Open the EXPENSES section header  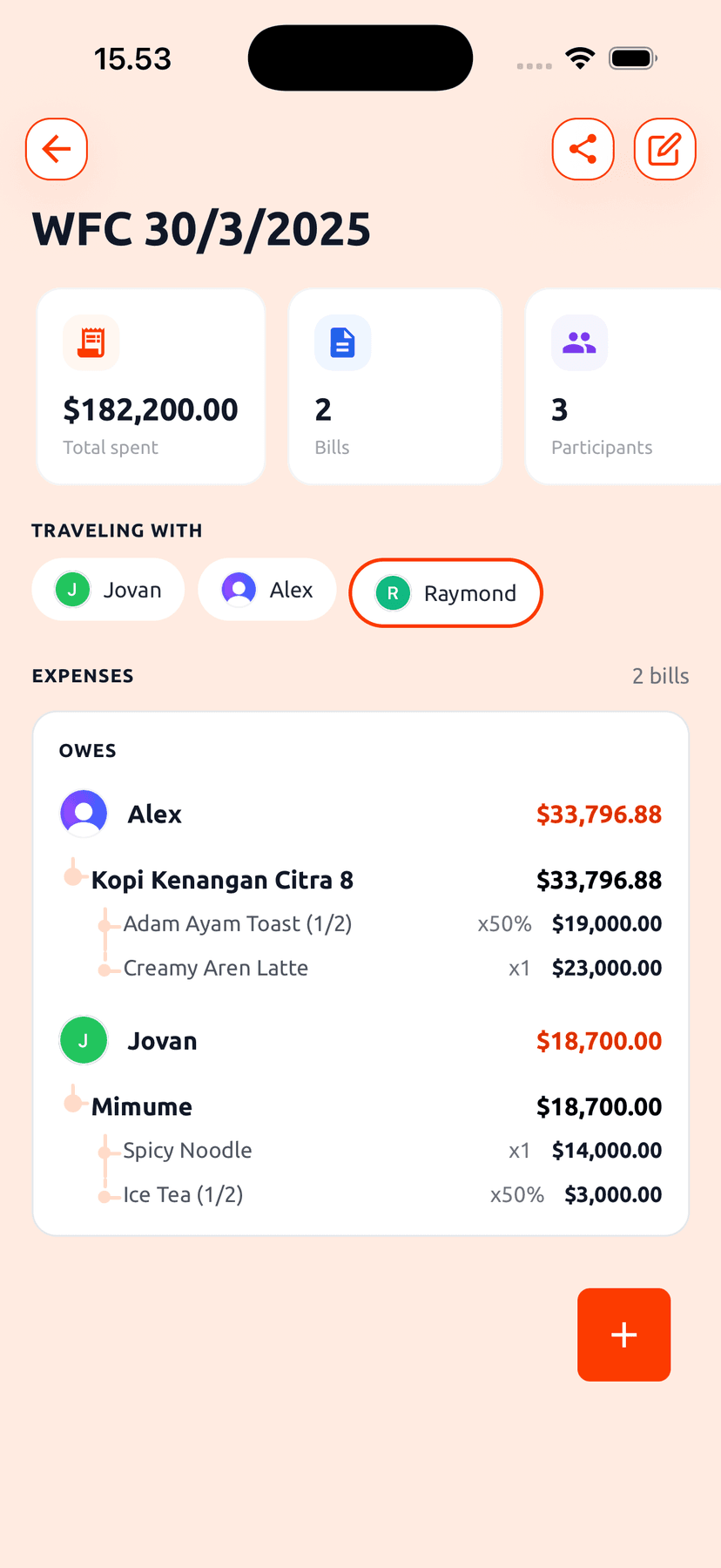tap(83, 675)
